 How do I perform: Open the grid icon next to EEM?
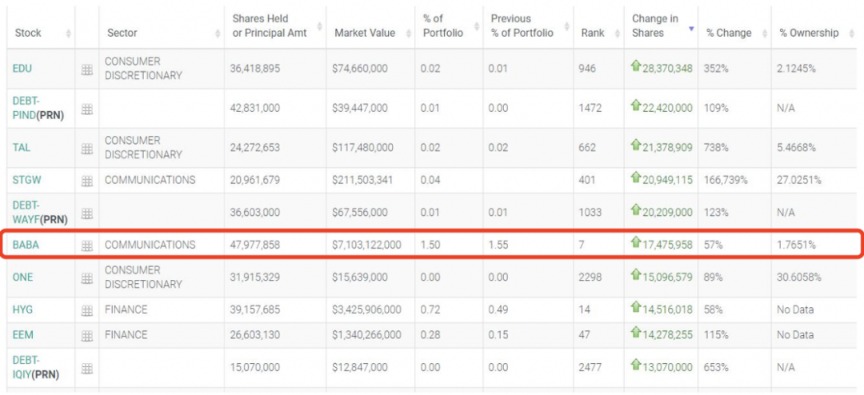tap(87, 336)
